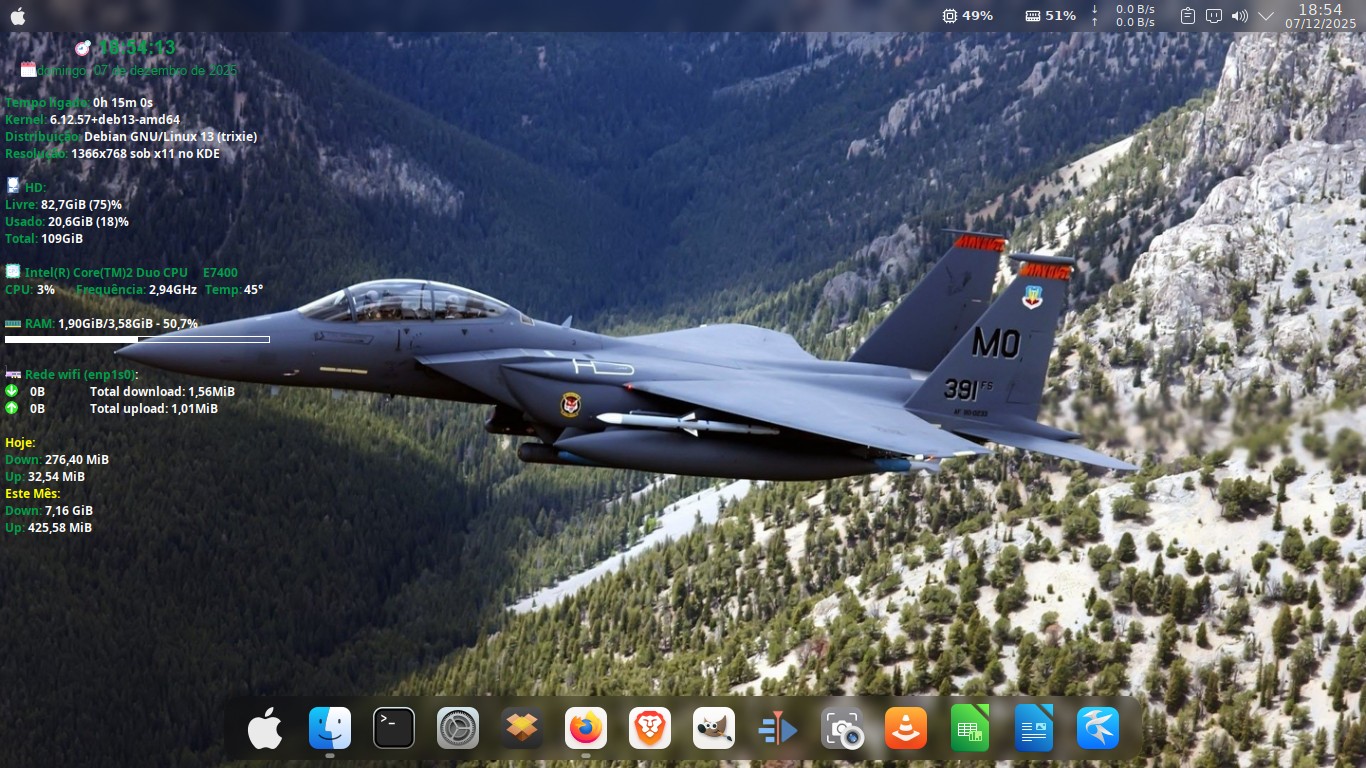The image size is (1366, 768).
Task: Open System Settings gear in dock
Action: 458,728
